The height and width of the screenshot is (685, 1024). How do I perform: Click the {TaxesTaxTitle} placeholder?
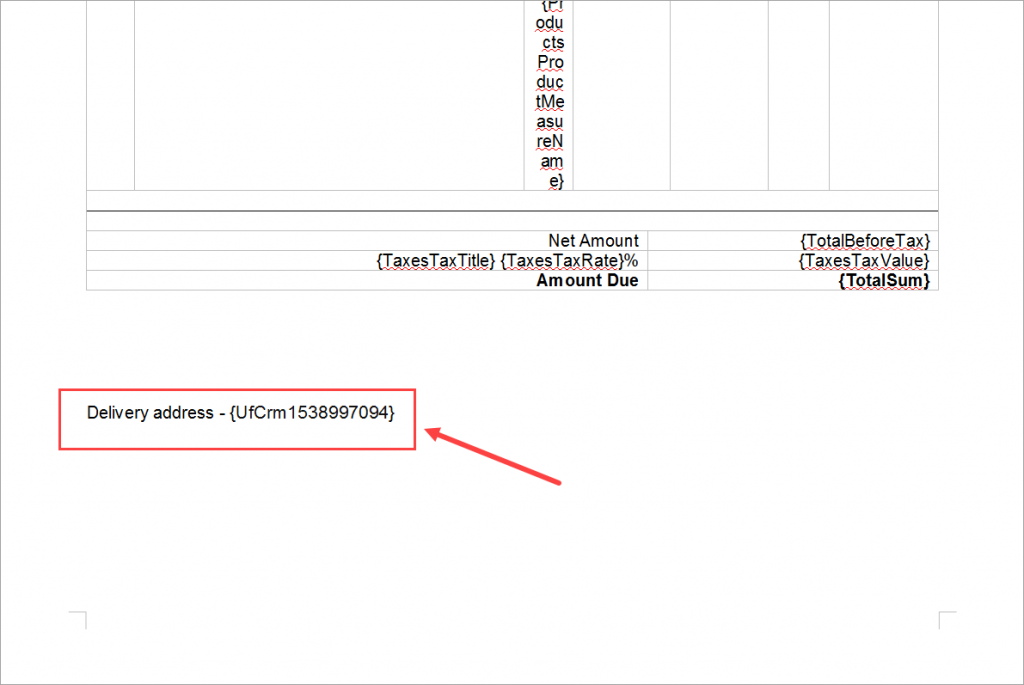436,261
